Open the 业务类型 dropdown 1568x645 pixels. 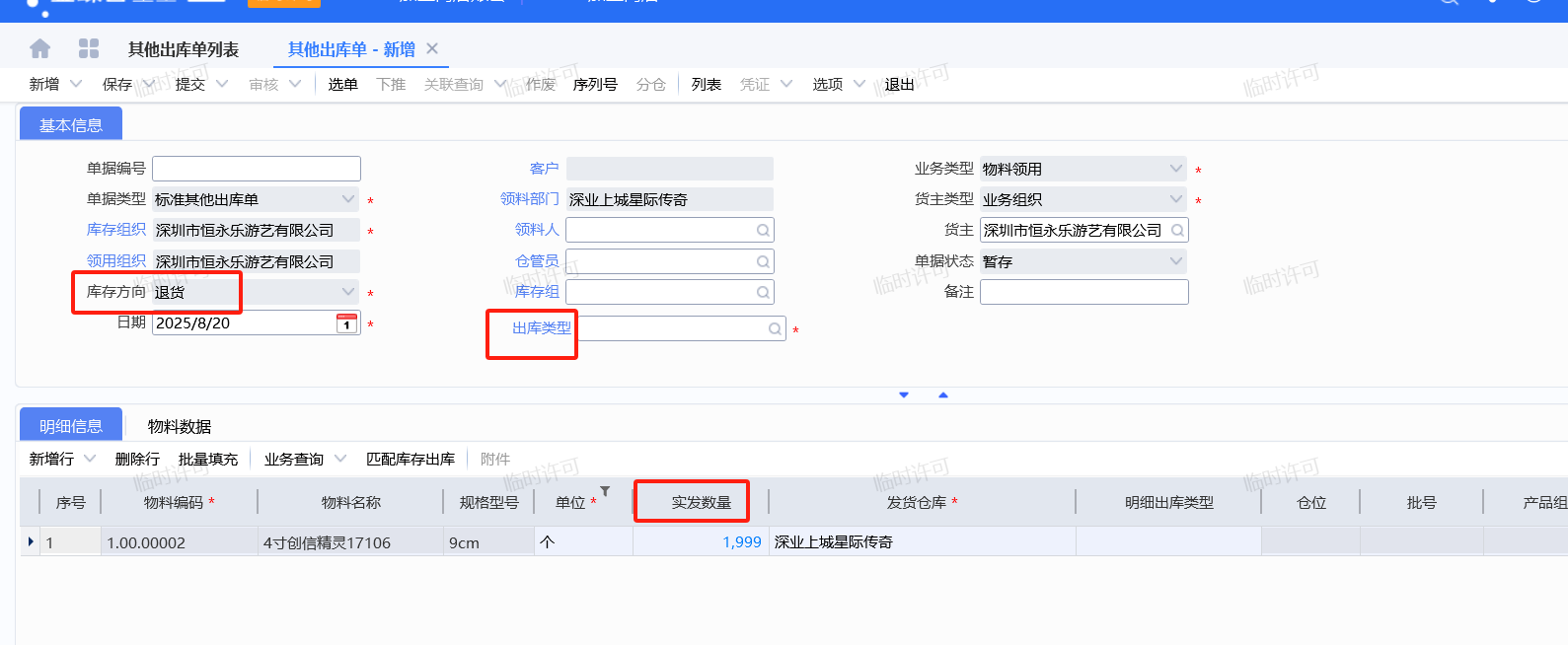coord(1175,169)
